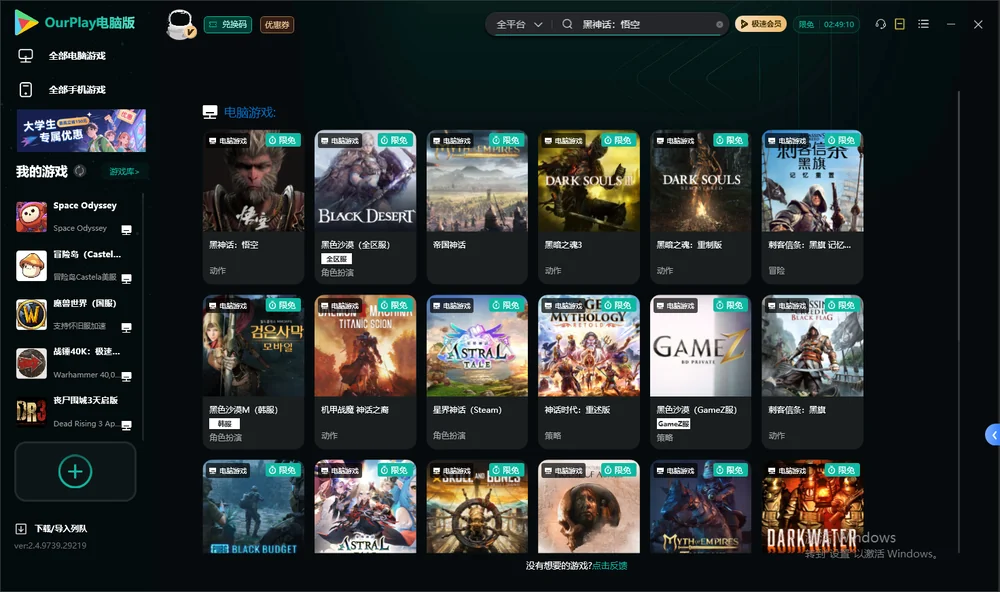Open the 黑暗之魂3 game card
The image size is (1000, 592).
point(589,207)
